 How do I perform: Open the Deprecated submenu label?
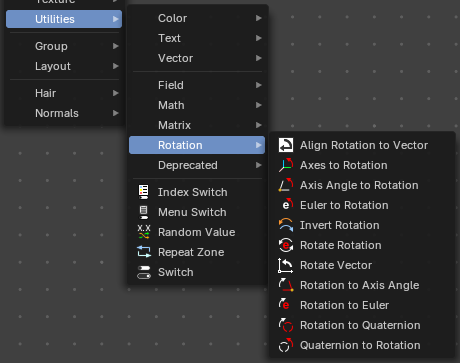tap(188, 165)
